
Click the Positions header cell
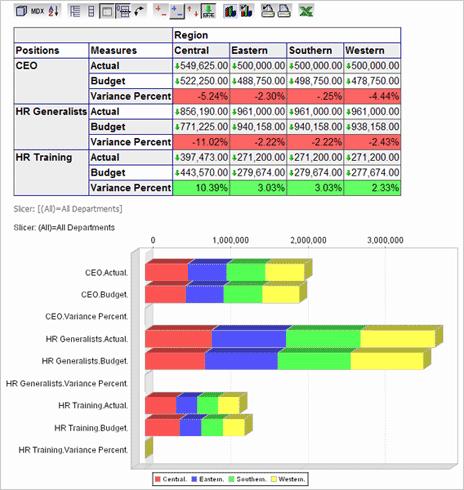coord(51,51)
